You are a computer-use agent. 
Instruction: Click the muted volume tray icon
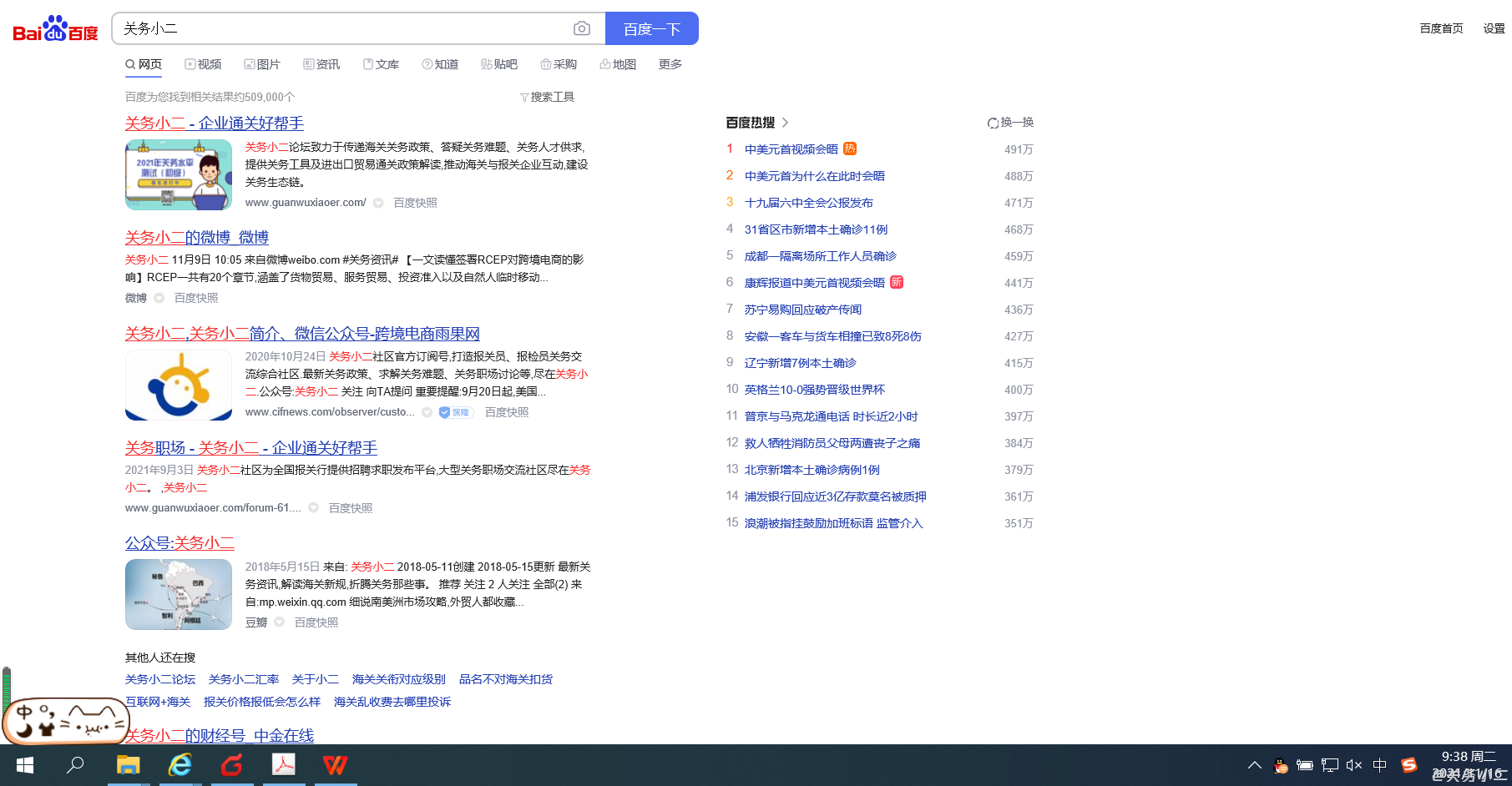click(1354, 765)
